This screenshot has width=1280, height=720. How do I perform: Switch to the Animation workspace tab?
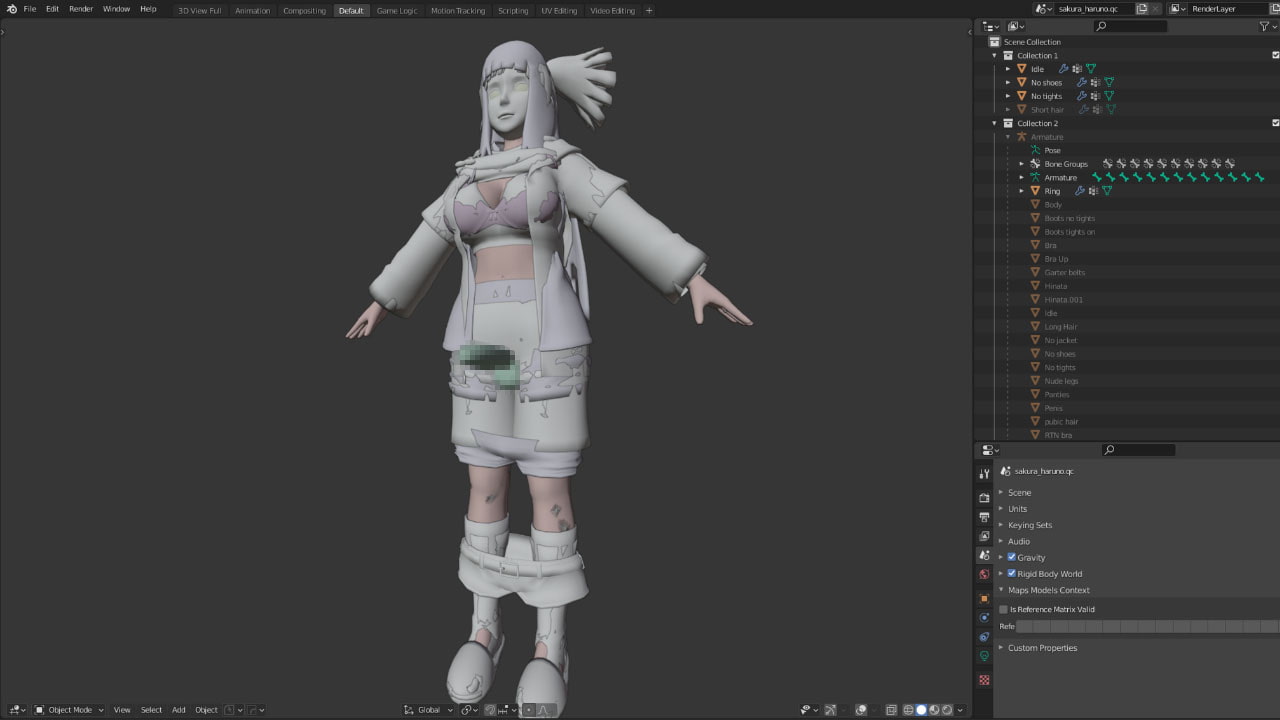tap(252, 10)
